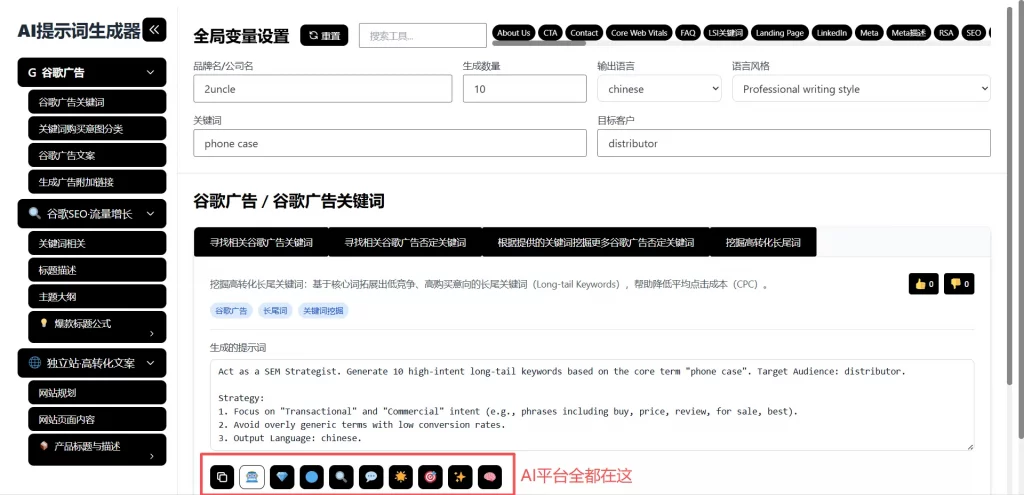This screenshot has height=495, width=1024.
Task: Open prompt with the blue gem icon
Action: (x=282, y=477)
